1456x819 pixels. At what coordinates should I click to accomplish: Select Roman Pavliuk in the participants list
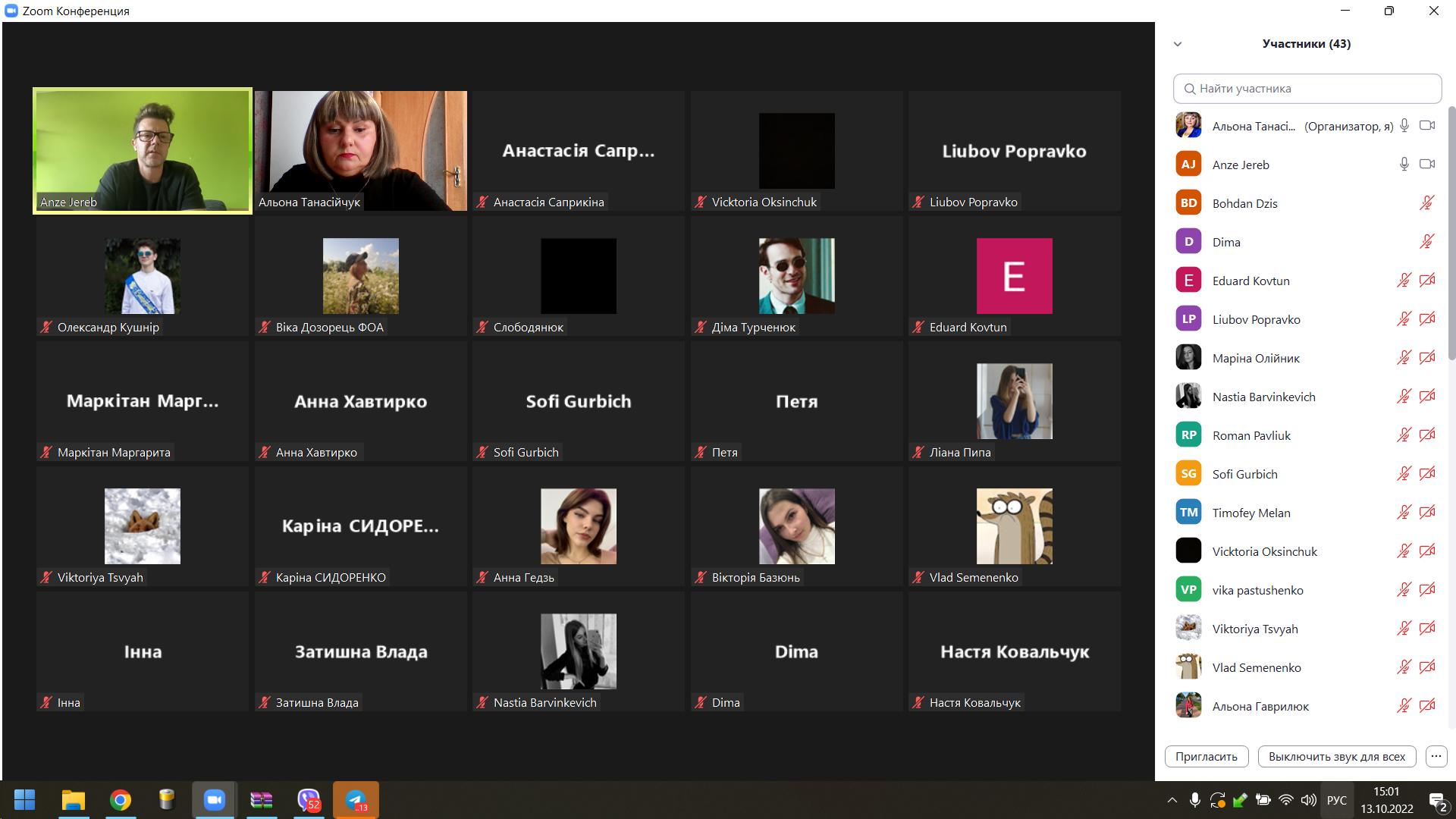click(x=1251, y=435)
